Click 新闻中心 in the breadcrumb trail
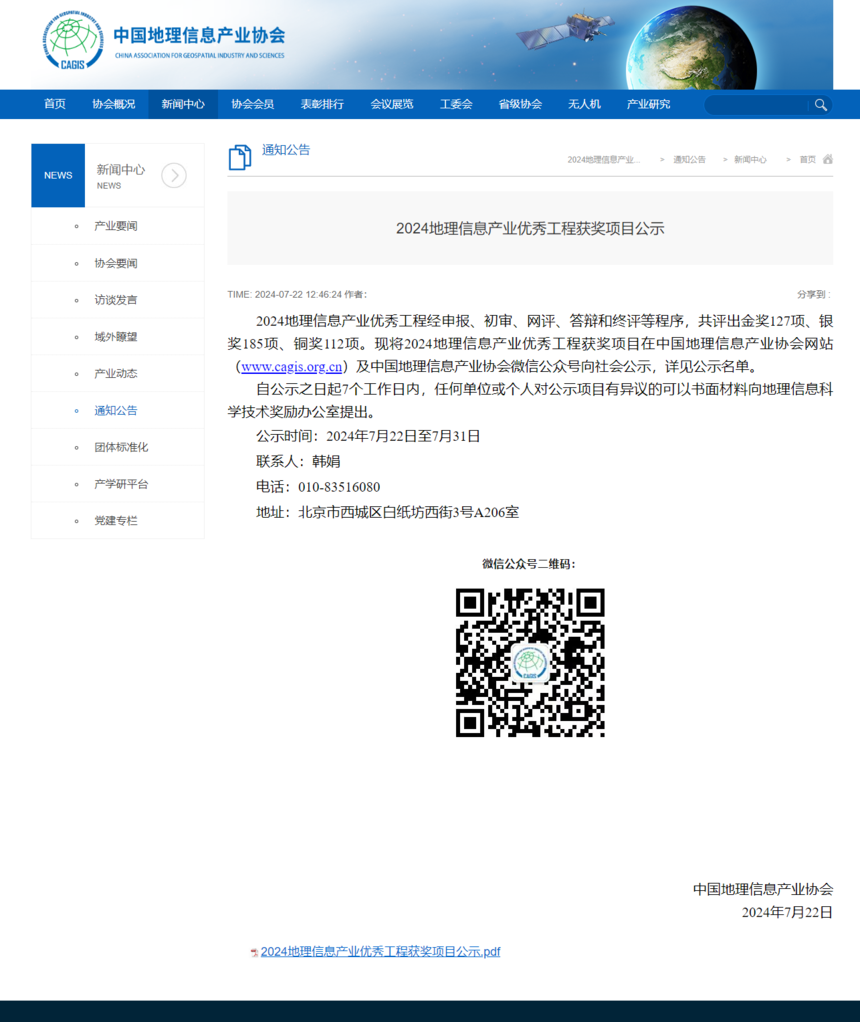The image size is (860, 1022). point(750,160)
